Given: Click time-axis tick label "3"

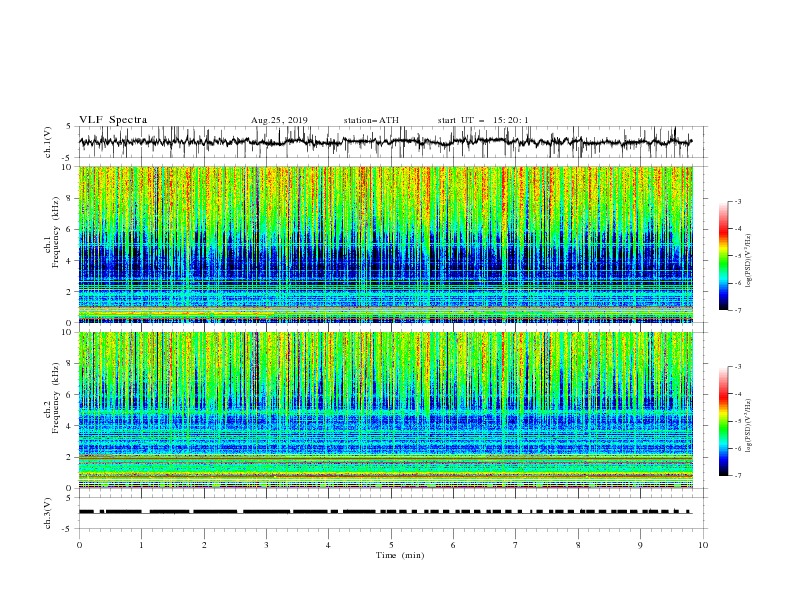Looking at the screenshot, I should [x=266, y=545].
